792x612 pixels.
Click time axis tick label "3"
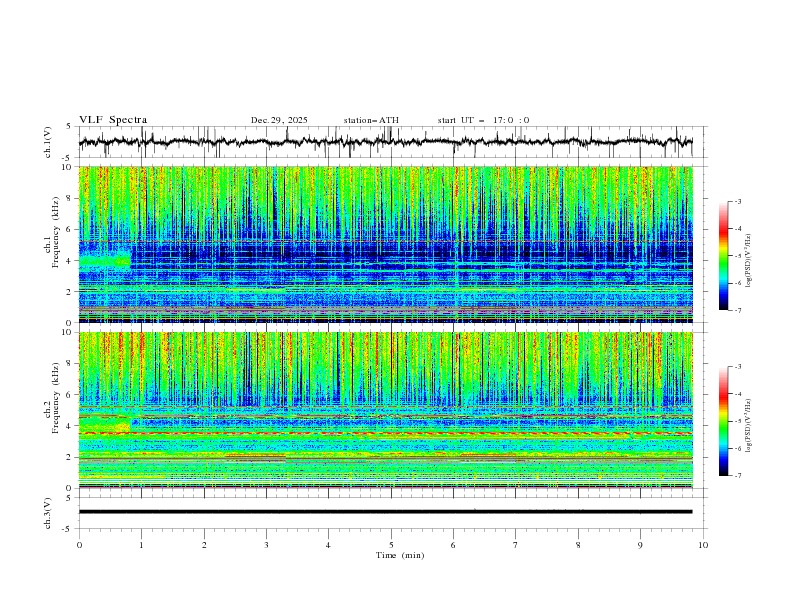tap(266, 545)
